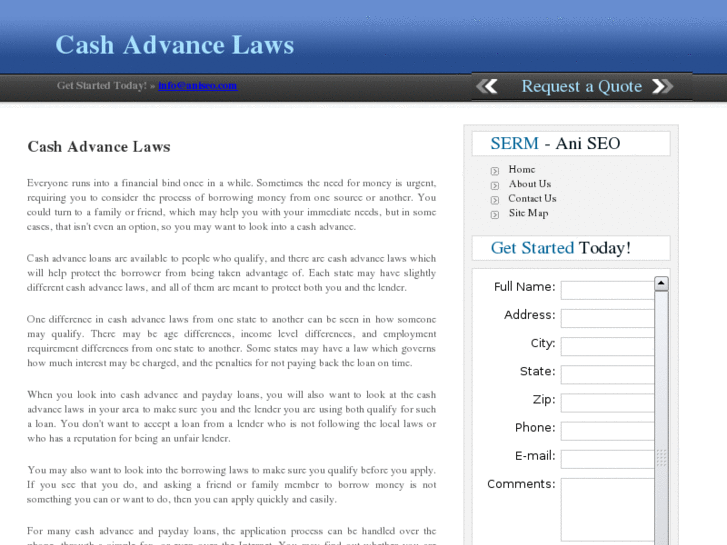Focus the Comments text area

coord(607,510)
